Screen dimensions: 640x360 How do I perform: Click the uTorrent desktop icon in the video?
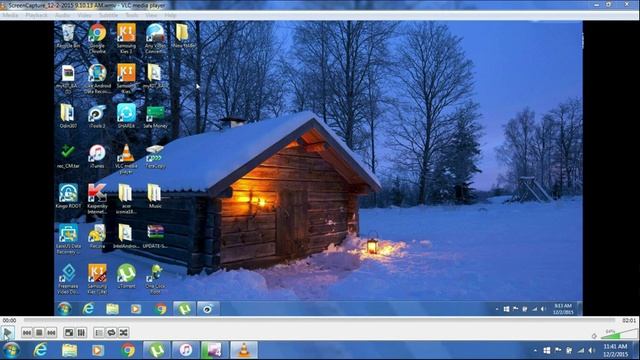click(x=126, y=276)
